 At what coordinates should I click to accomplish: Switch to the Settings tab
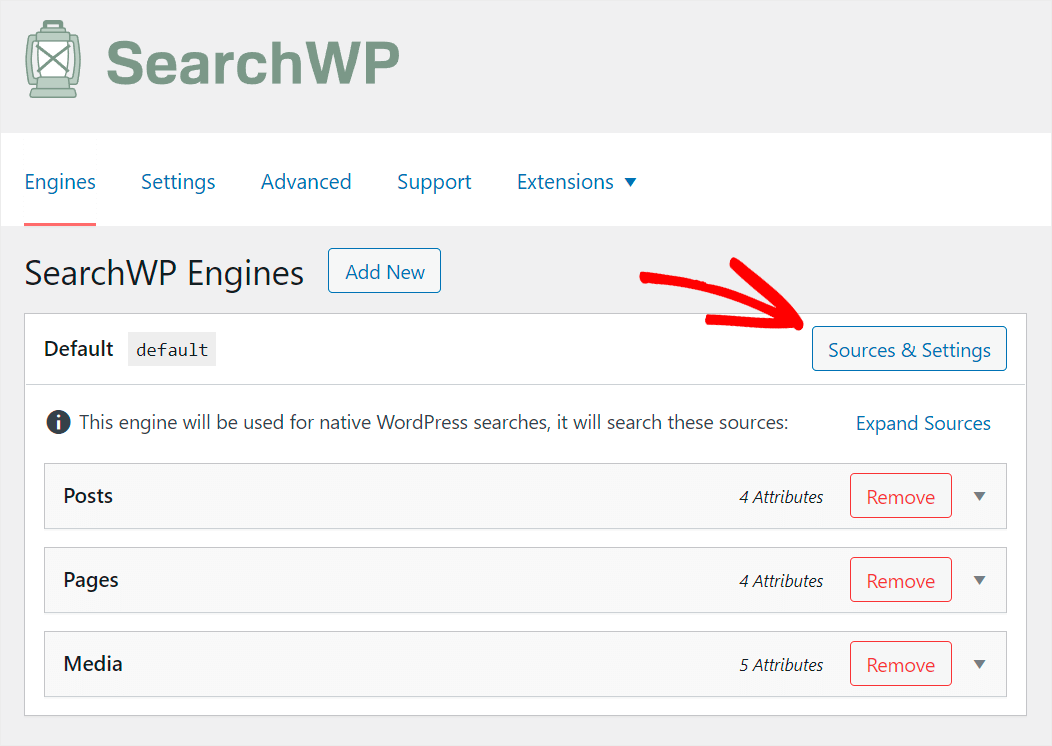coord(178,182)
